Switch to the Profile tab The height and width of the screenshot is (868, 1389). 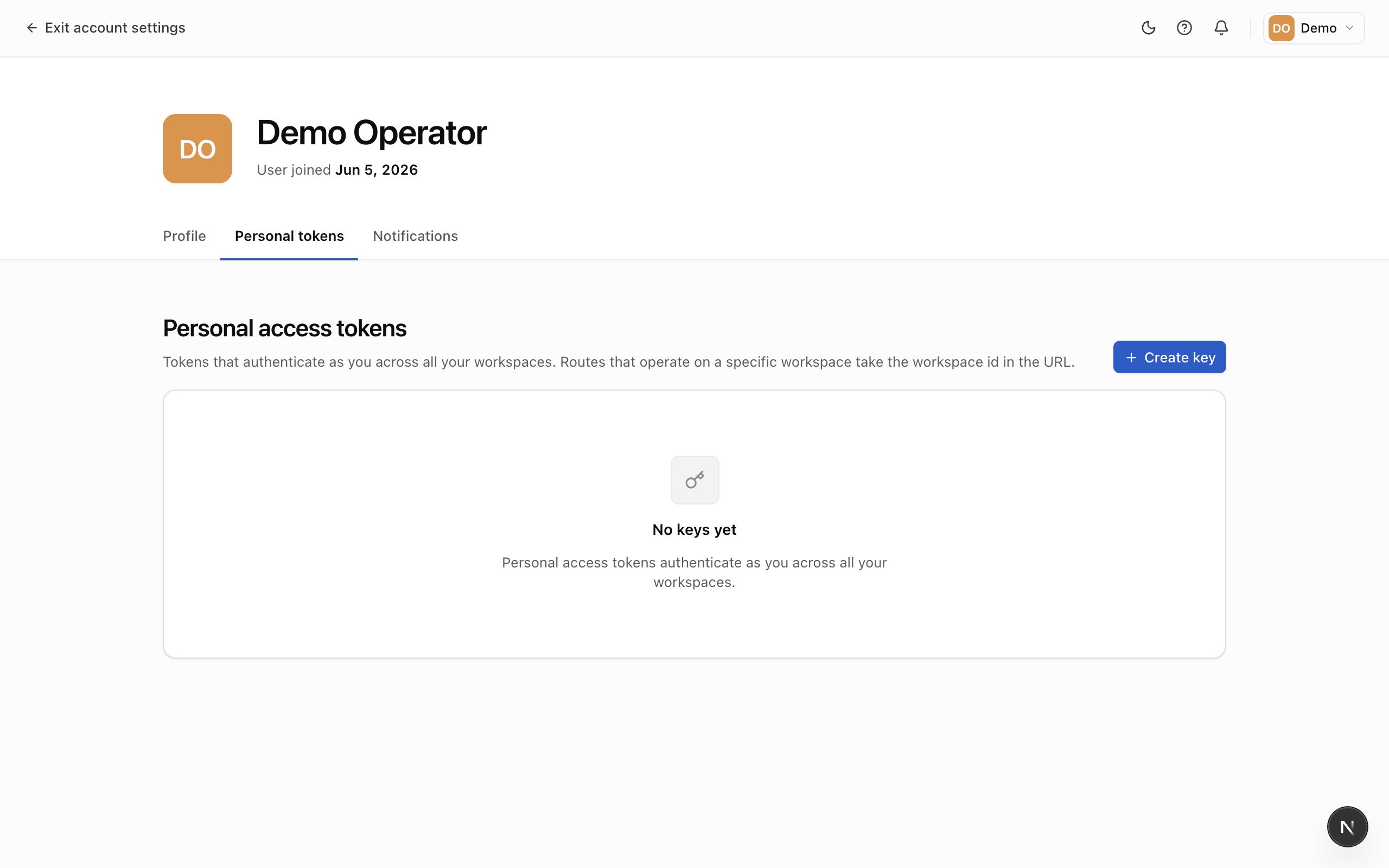(184, 236)
